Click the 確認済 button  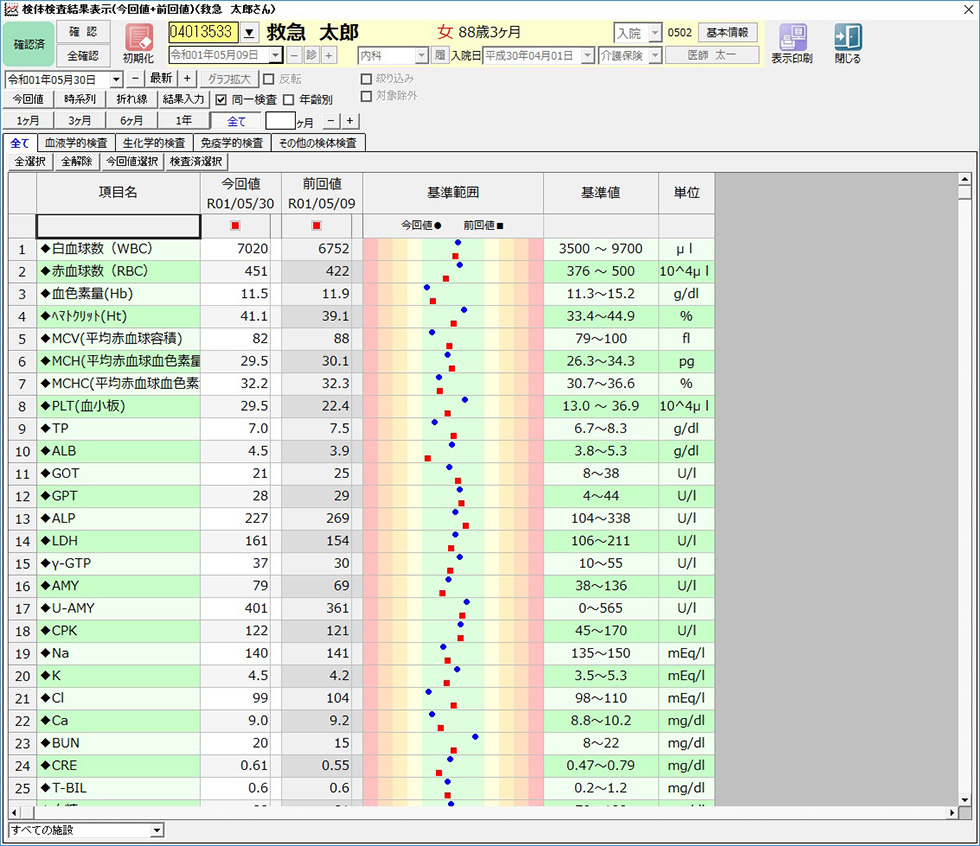click(29, 44)
